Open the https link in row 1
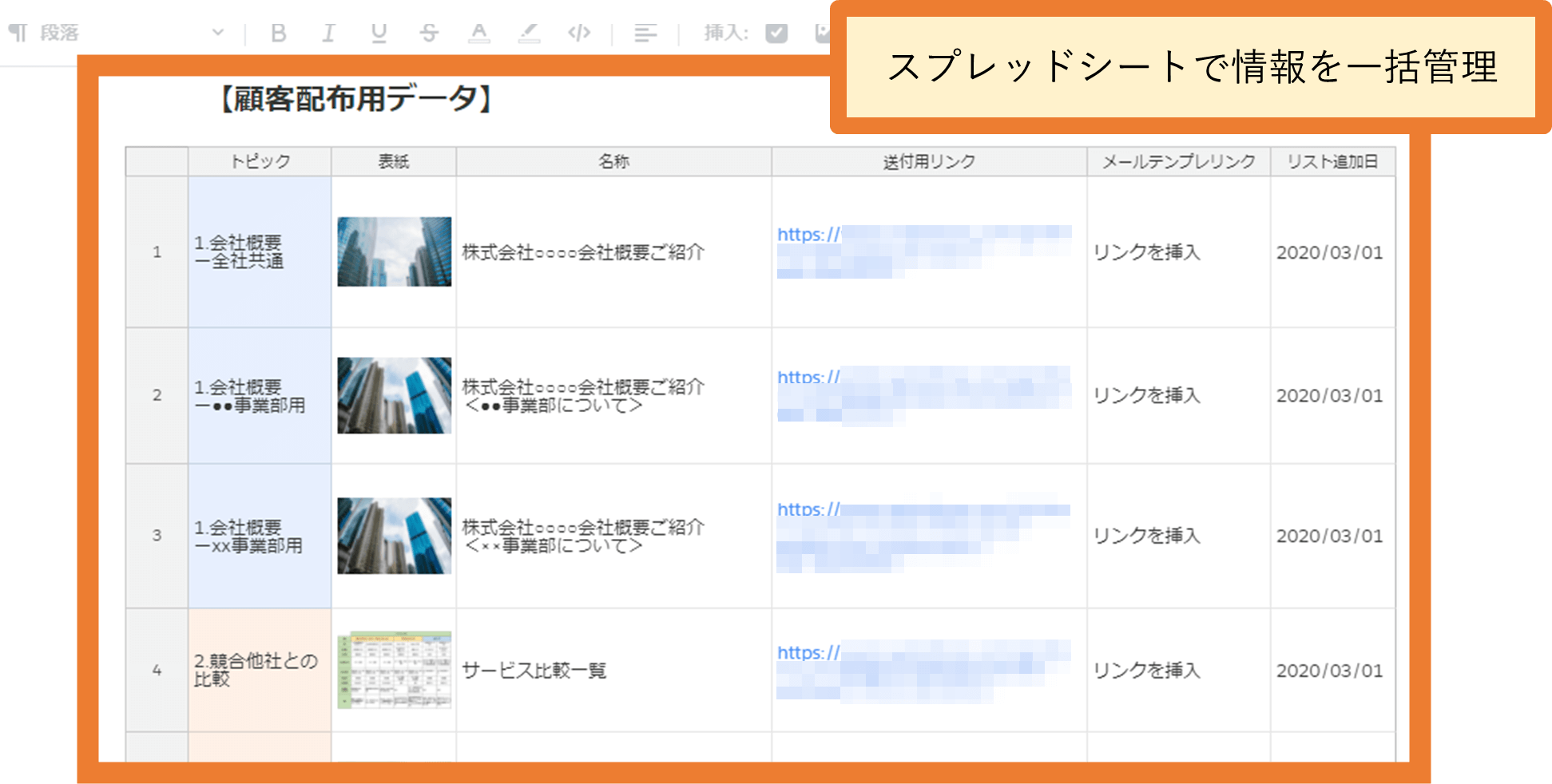The image size is (1552, 784). click(x=807, y=236)
